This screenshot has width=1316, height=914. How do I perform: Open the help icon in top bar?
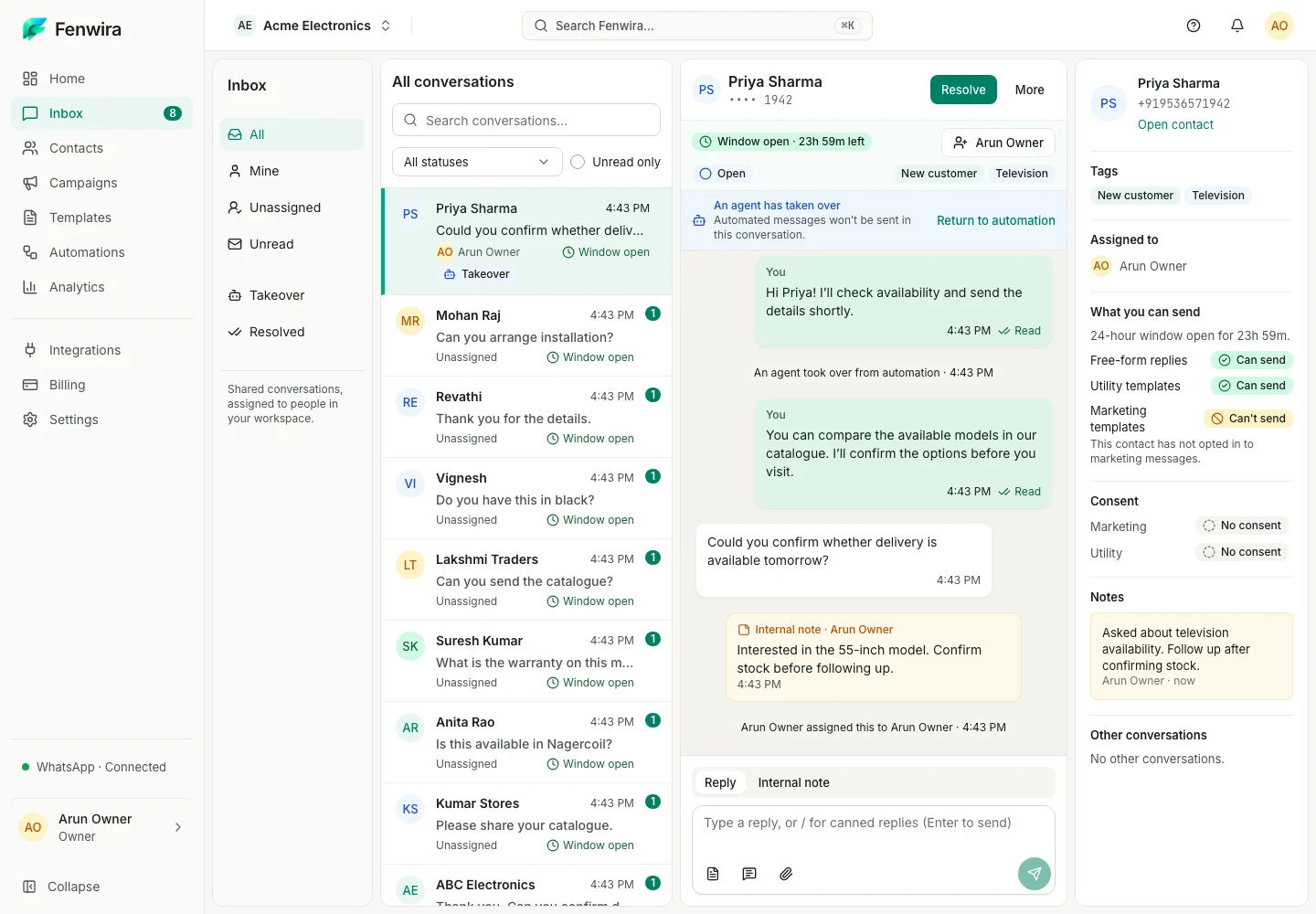click(x=1194, y=26)
